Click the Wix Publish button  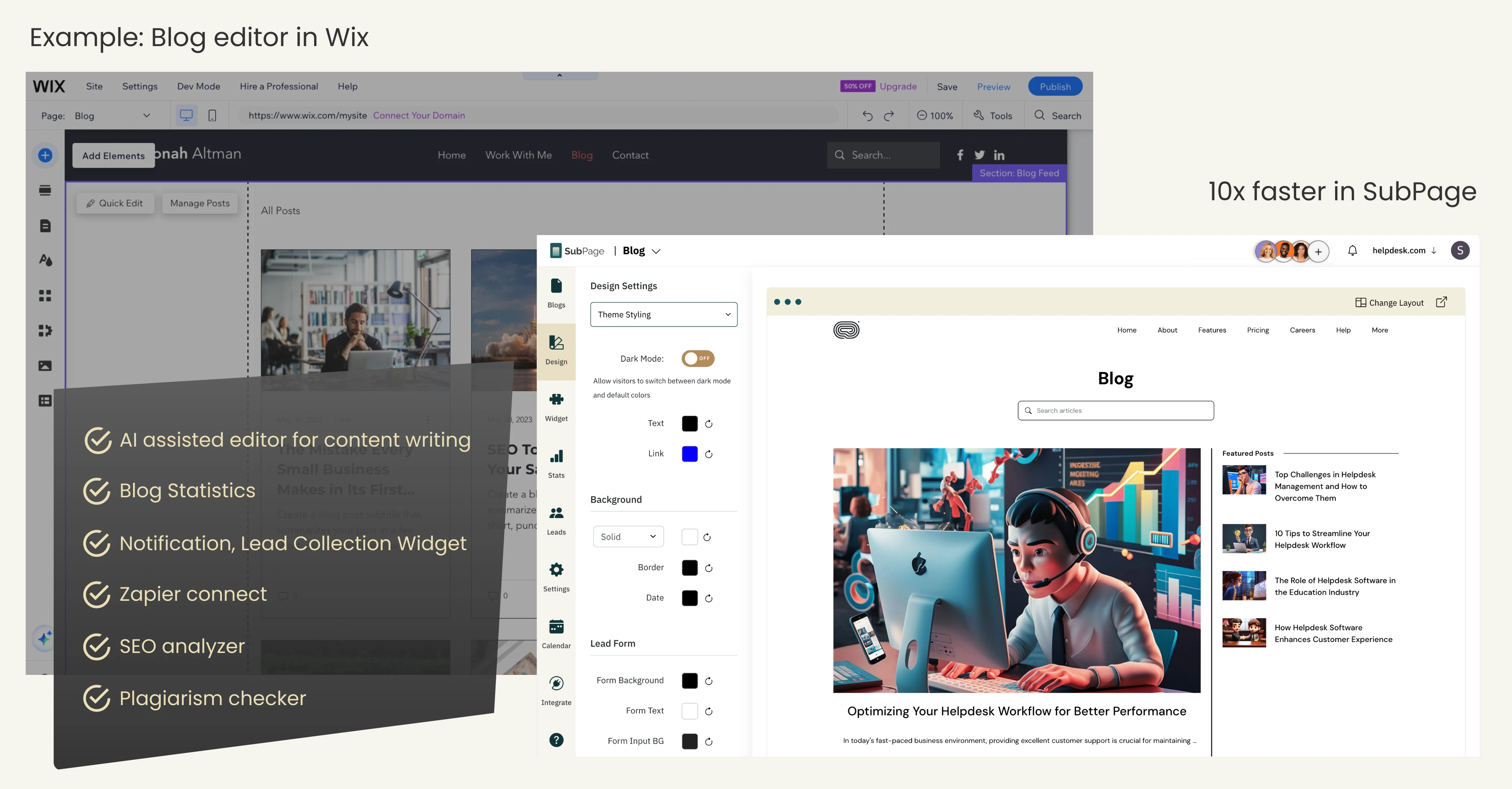point(1055,86)
